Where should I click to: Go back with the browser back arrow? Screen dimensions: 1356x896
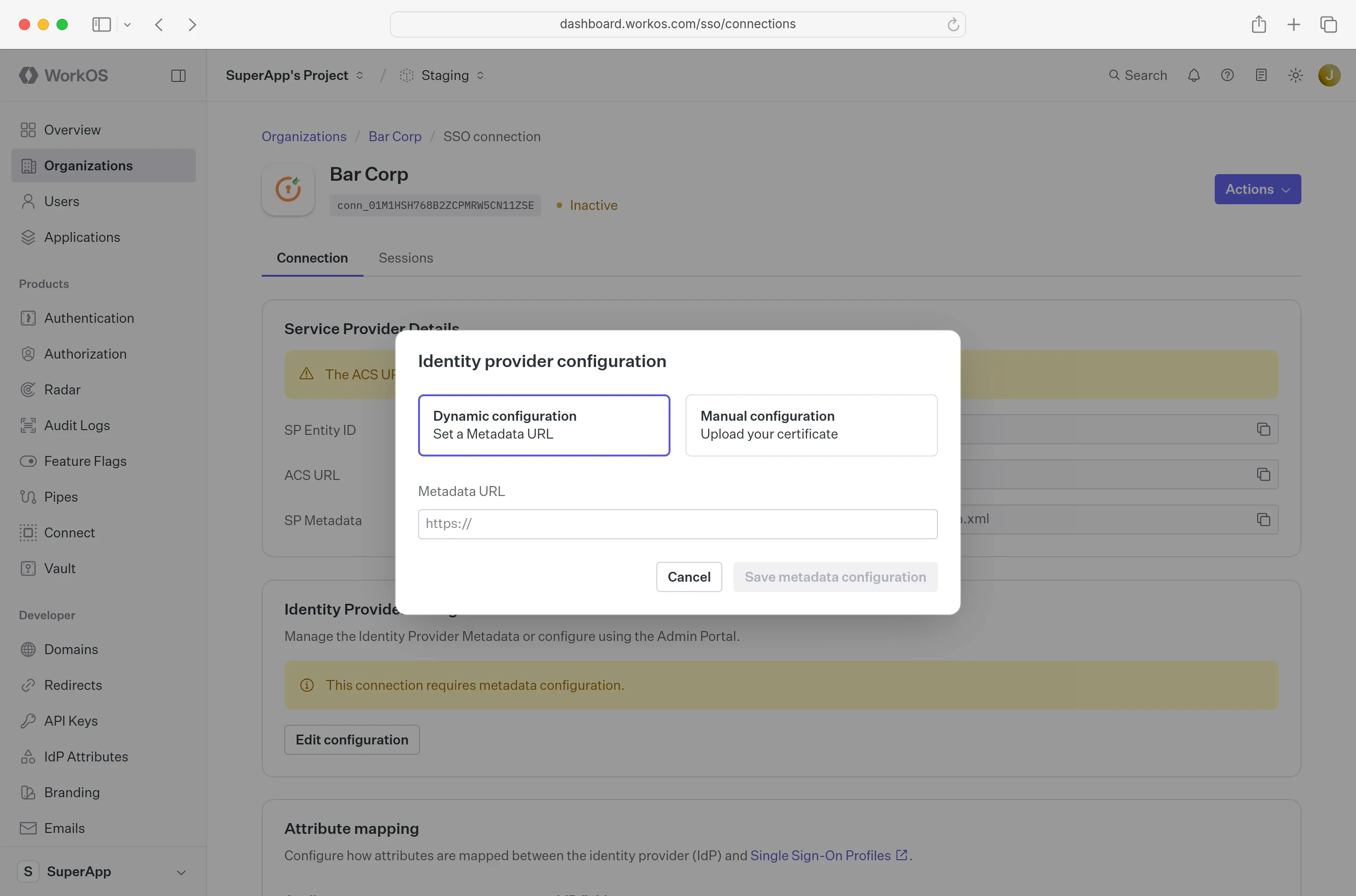pos(160,24)
